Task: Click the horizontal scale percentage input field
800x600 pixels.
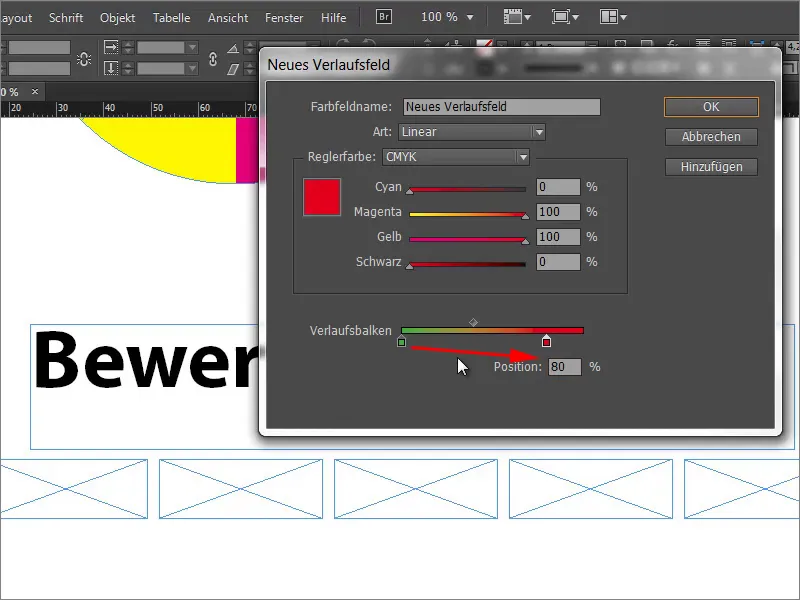Action: (x=160, y=47)
